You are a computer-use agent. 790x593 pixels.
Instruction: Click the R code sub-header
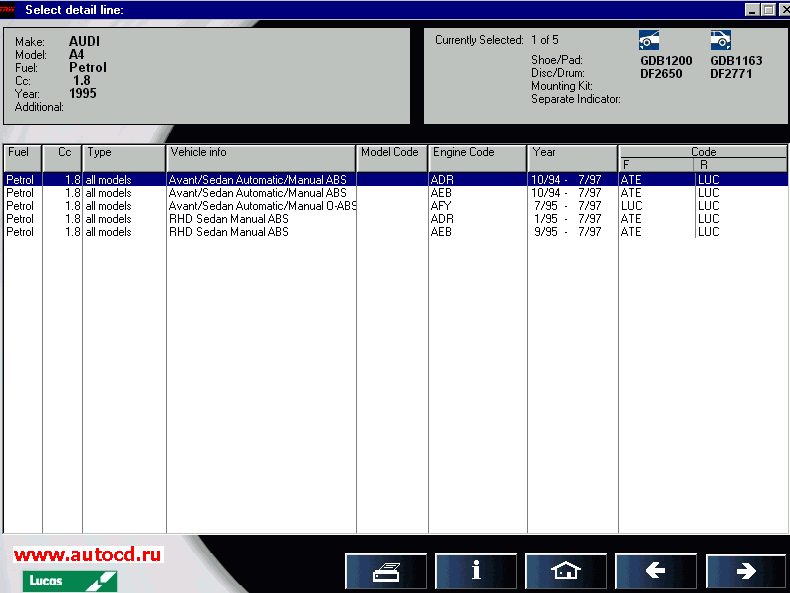tap(740, 165)
